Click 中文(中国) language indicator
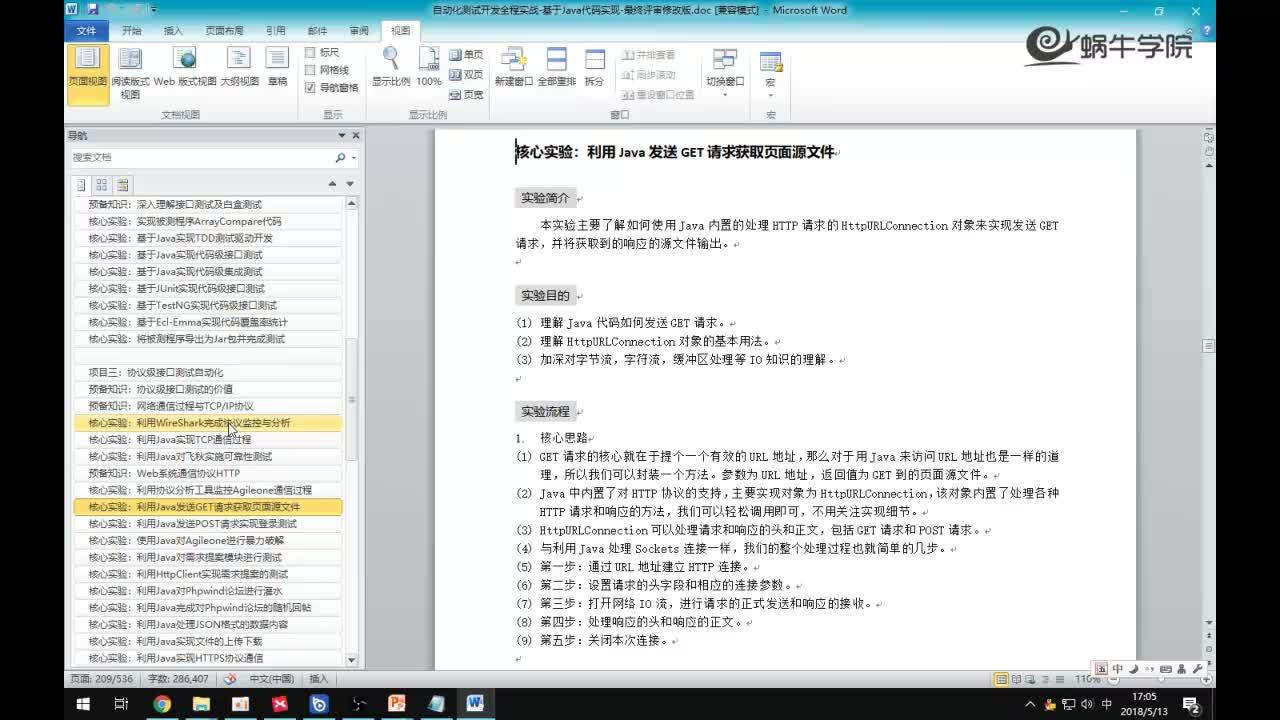The image size is (1280, 720). [x=271, y=679]
